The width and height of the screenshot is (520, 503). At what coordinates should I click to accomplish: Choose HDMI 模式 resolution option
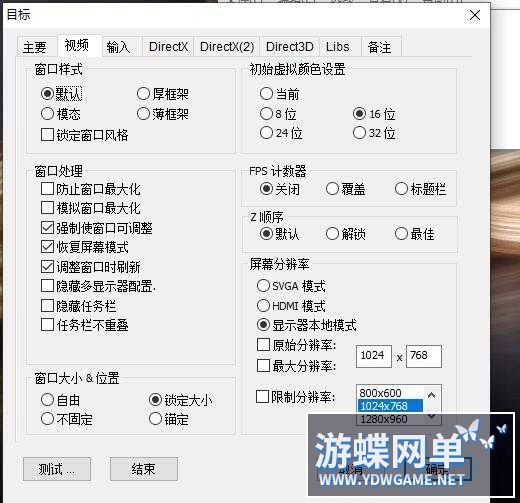tap(291, 306)
